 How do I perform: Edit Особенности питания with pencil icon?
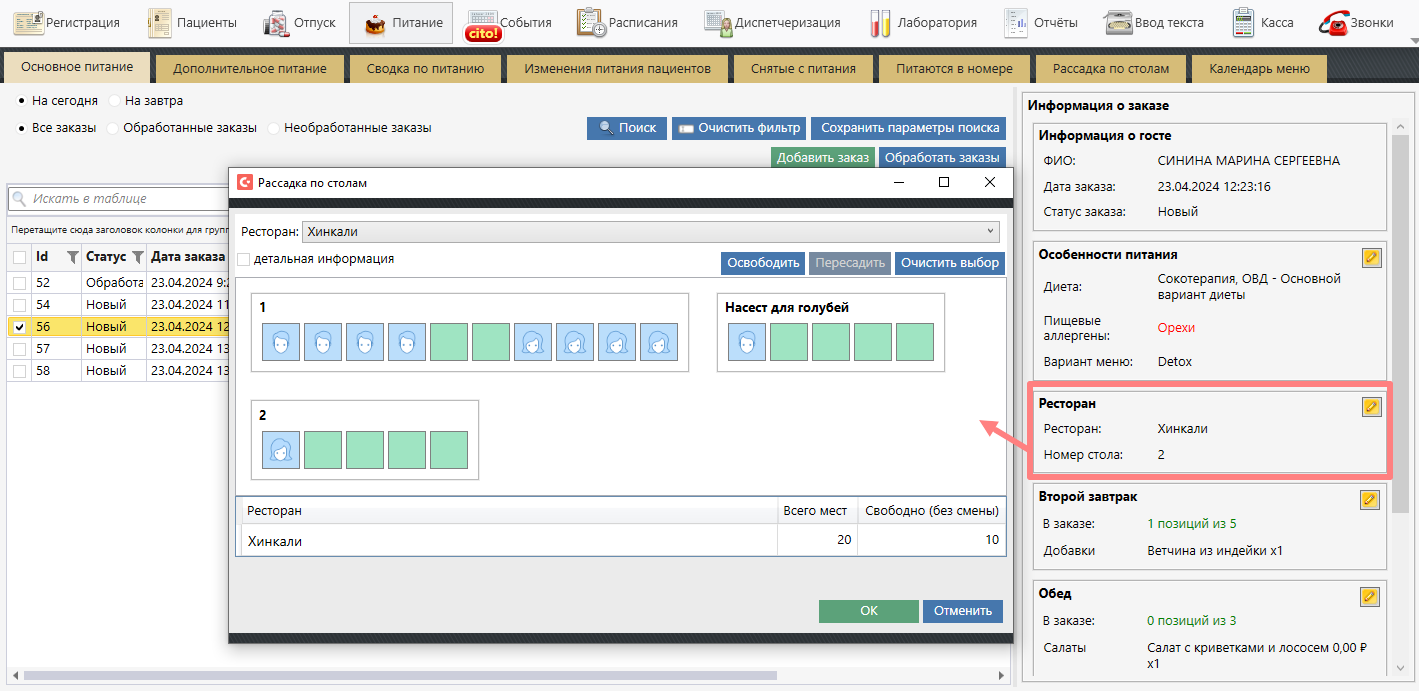click(x=1371, y=257)
